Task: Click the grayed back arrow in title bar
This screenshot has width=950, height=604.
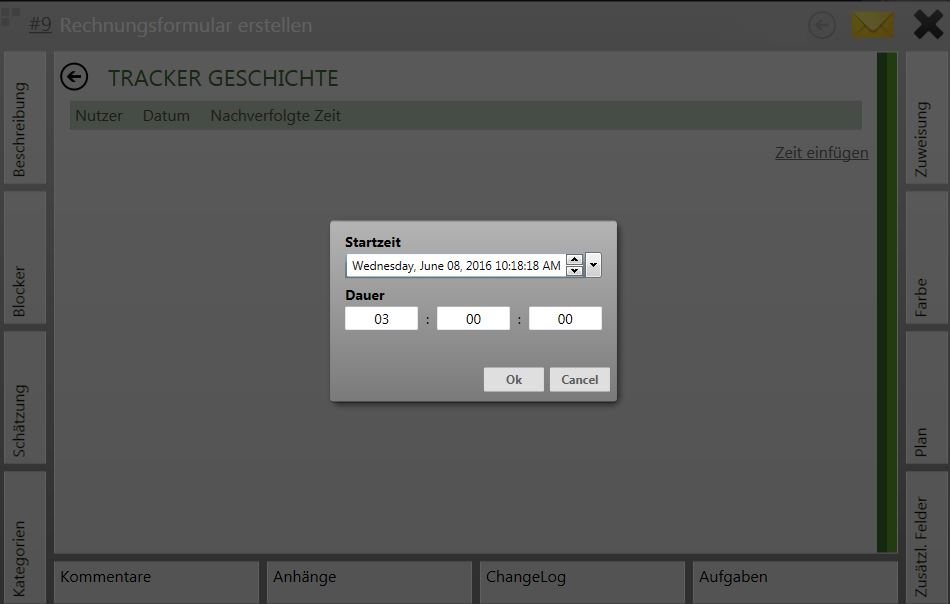Action: 822,25
